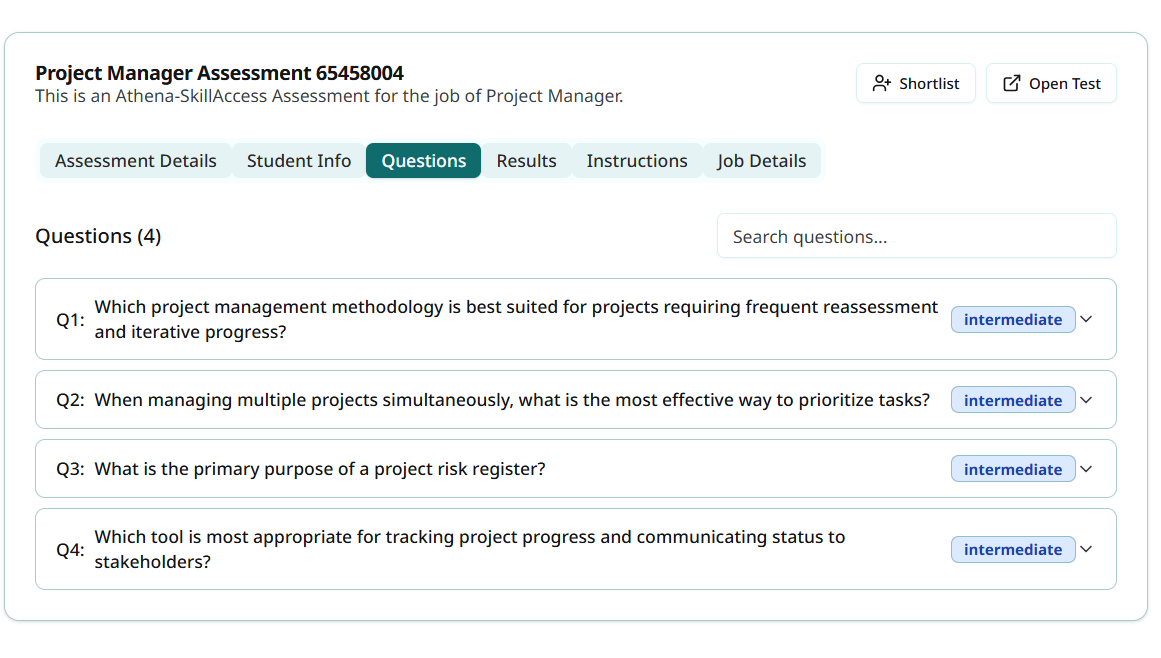Expand question Q1 using its chevron

[x=1087, y=319]
